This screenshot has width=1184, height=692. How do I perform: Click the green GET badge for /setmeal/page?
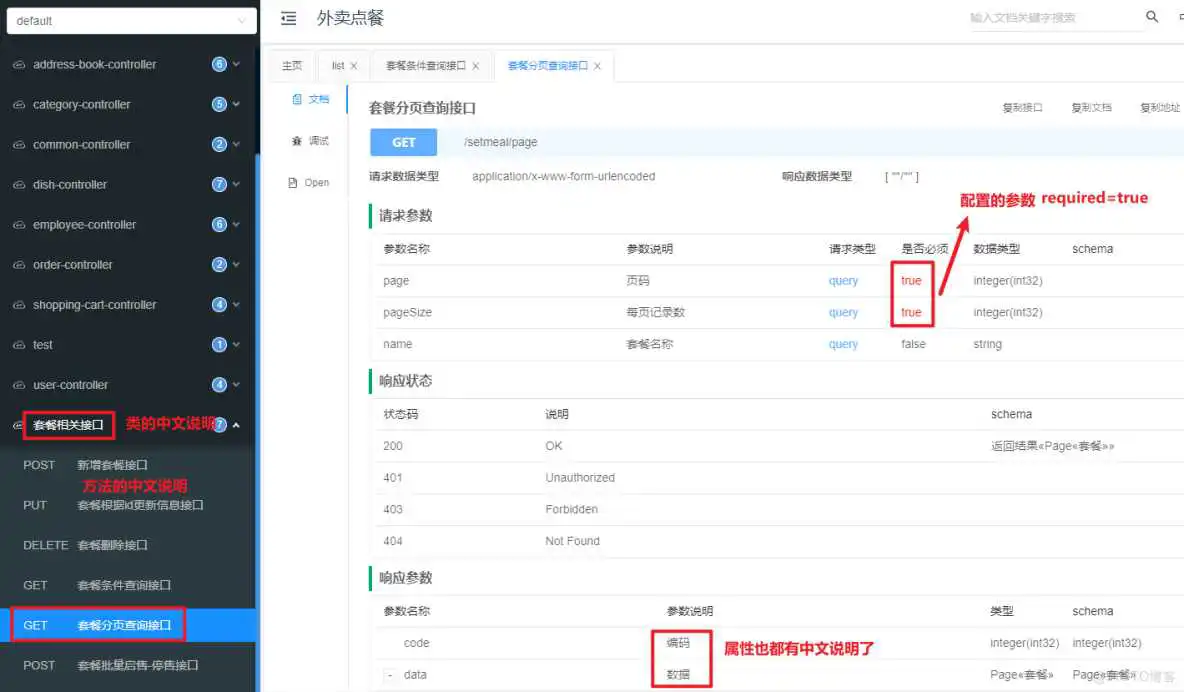403,142
